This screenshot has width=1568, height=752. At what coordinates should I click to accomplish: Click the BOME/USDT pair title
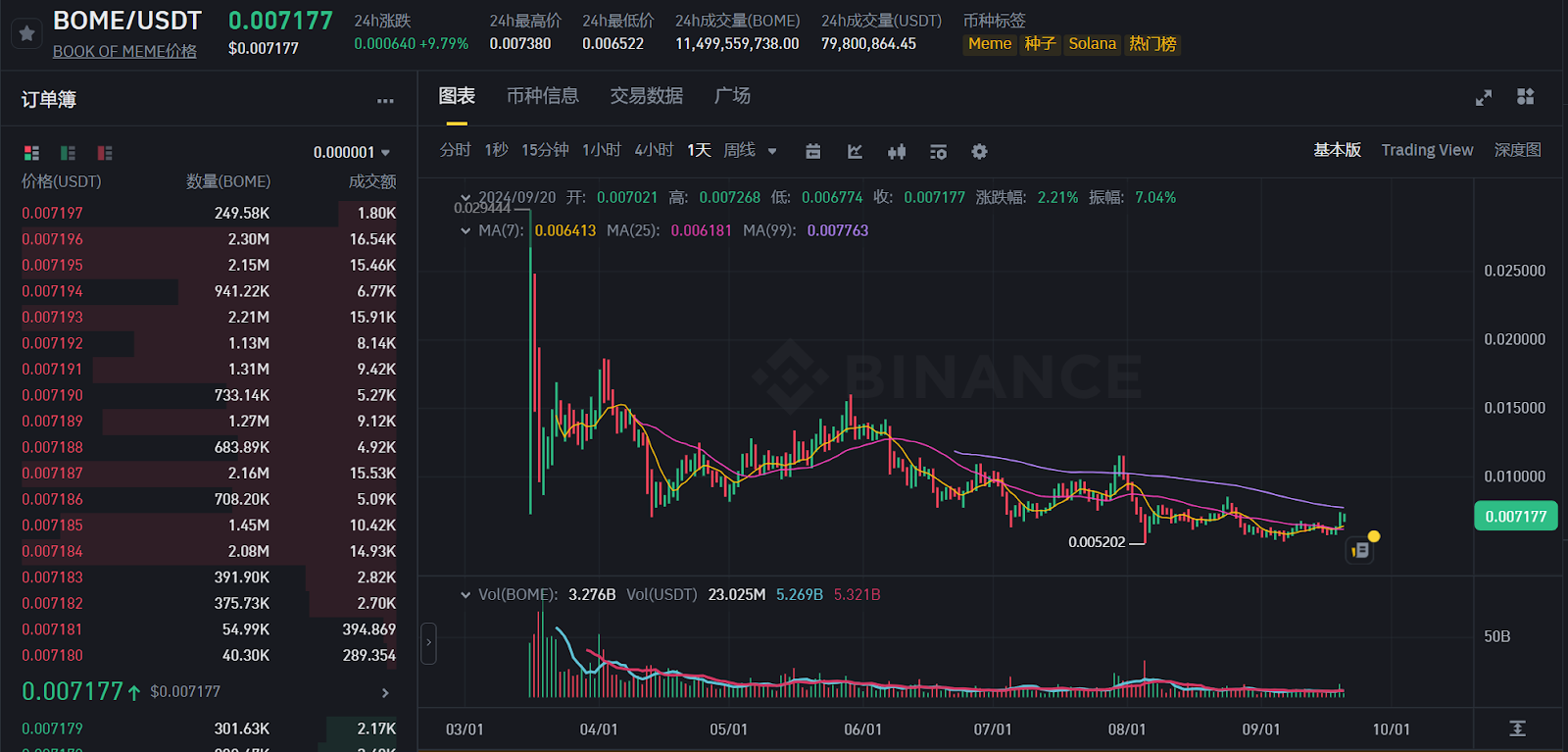(127, 21)
